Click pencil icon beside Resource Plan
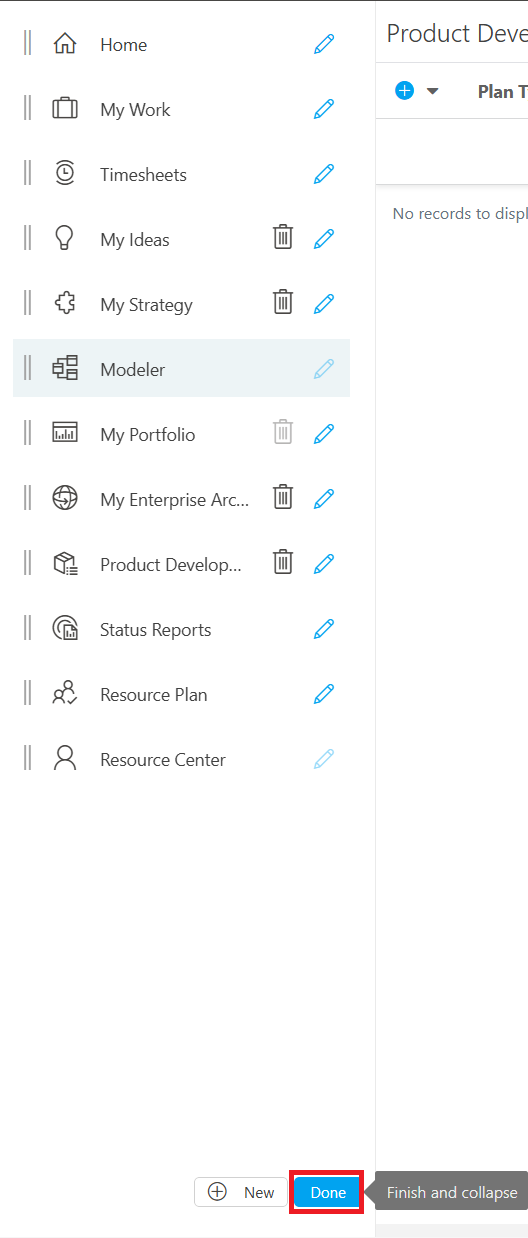Image resolution: width=528 pixels, height=1238 pixels. tap(323, 694)
